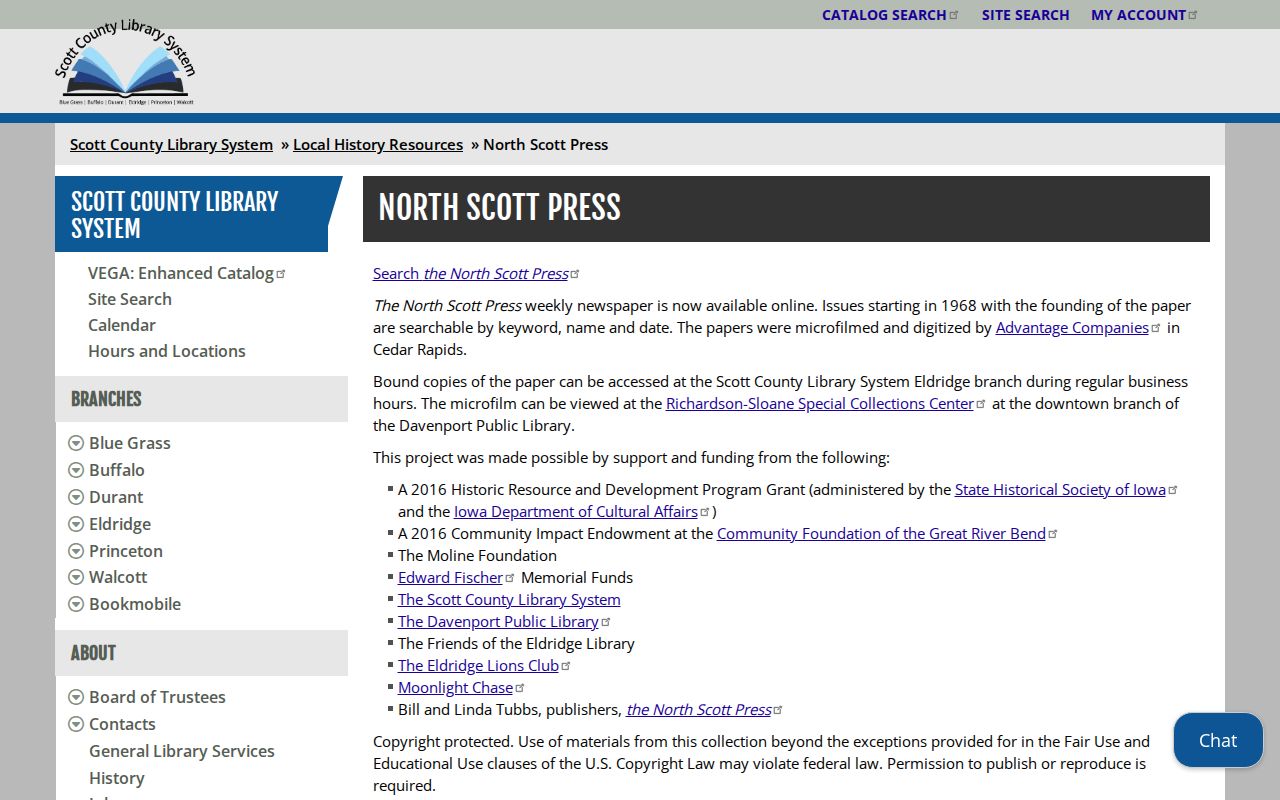Viewport: 1280px width, 800px height.
Task: Open Search the North Scott Press link
Action: click(476, 273)
